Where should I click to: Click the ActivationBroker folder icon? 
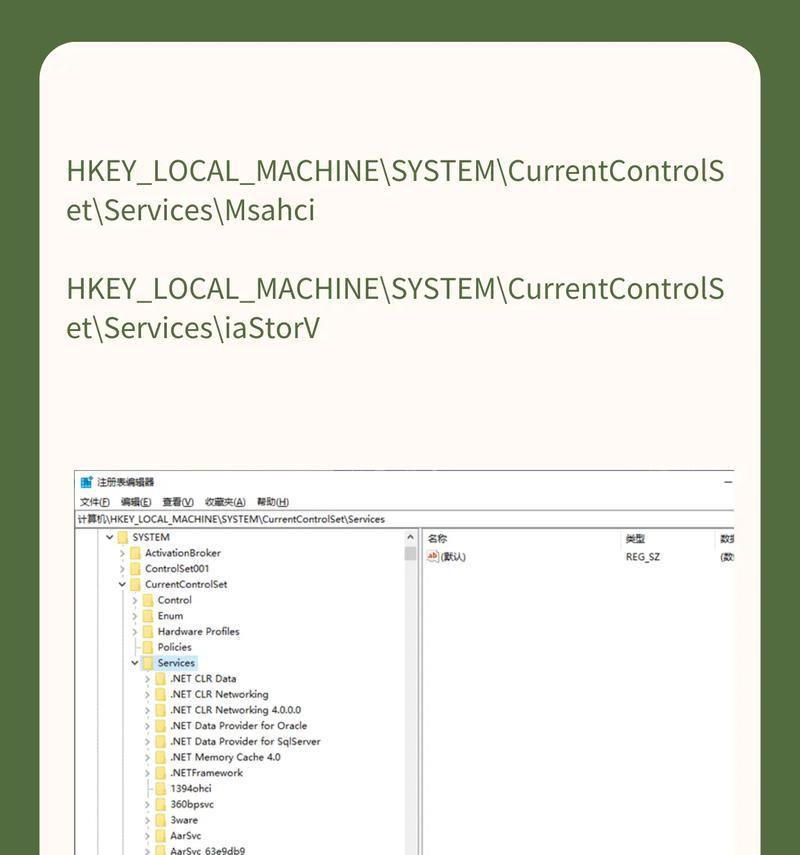[135, 553]
